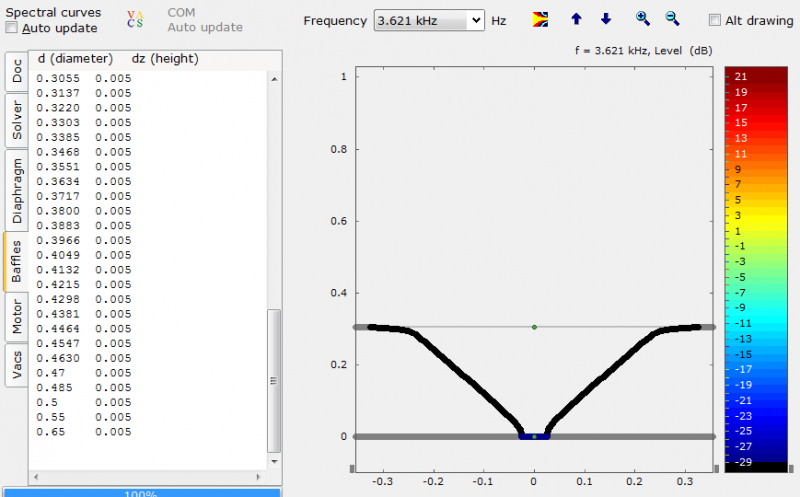Select the Diaphragm tab
The height and width of the screenshot is (497, 800).
[x=17, y=190]
